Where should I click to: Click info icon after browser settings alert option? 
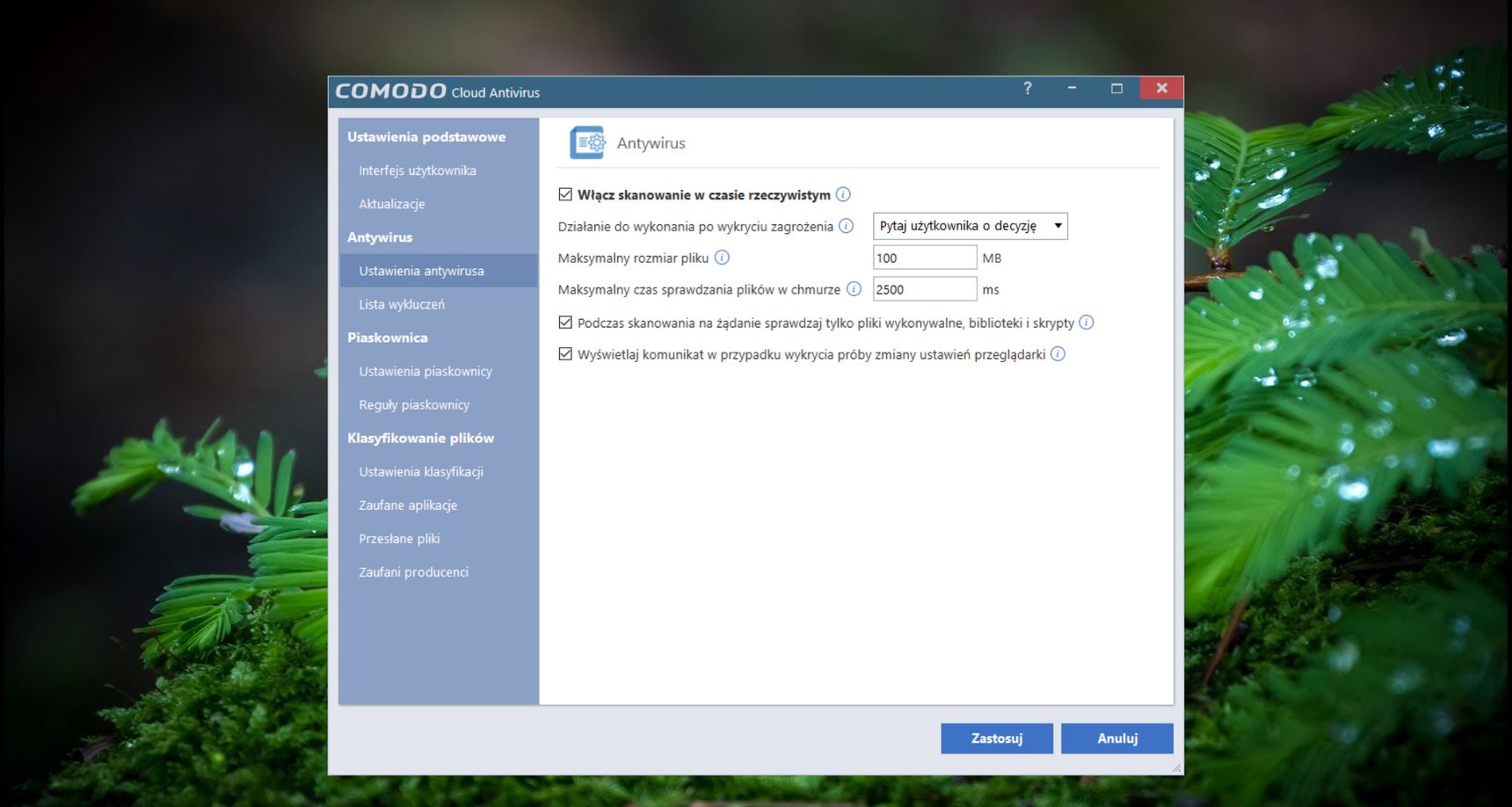(x=1058, y=354)
